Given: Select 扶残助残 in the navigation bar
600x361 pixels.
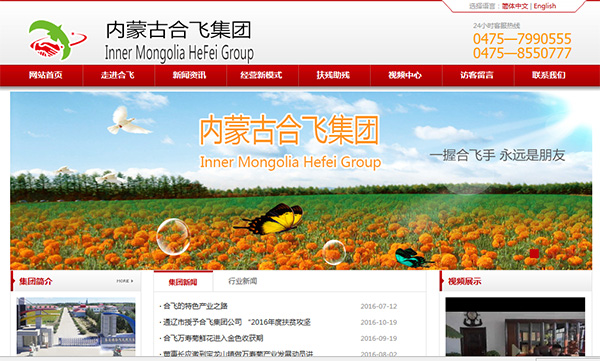Looking at the screenshot, I should 333,75.
